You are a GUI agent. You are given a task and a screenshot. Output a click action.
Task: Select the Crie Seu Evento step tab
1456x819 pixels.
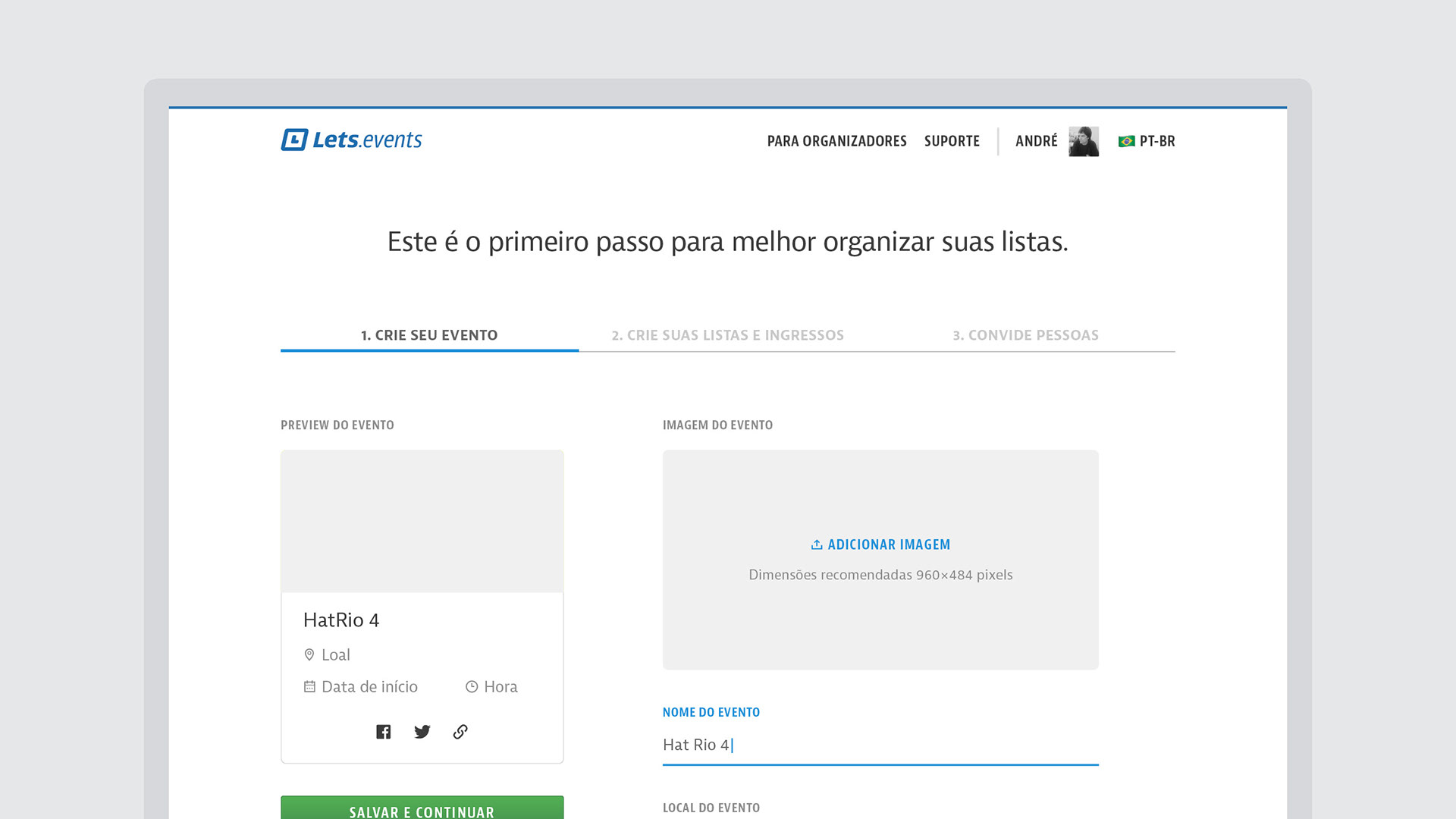coord(429,335)
